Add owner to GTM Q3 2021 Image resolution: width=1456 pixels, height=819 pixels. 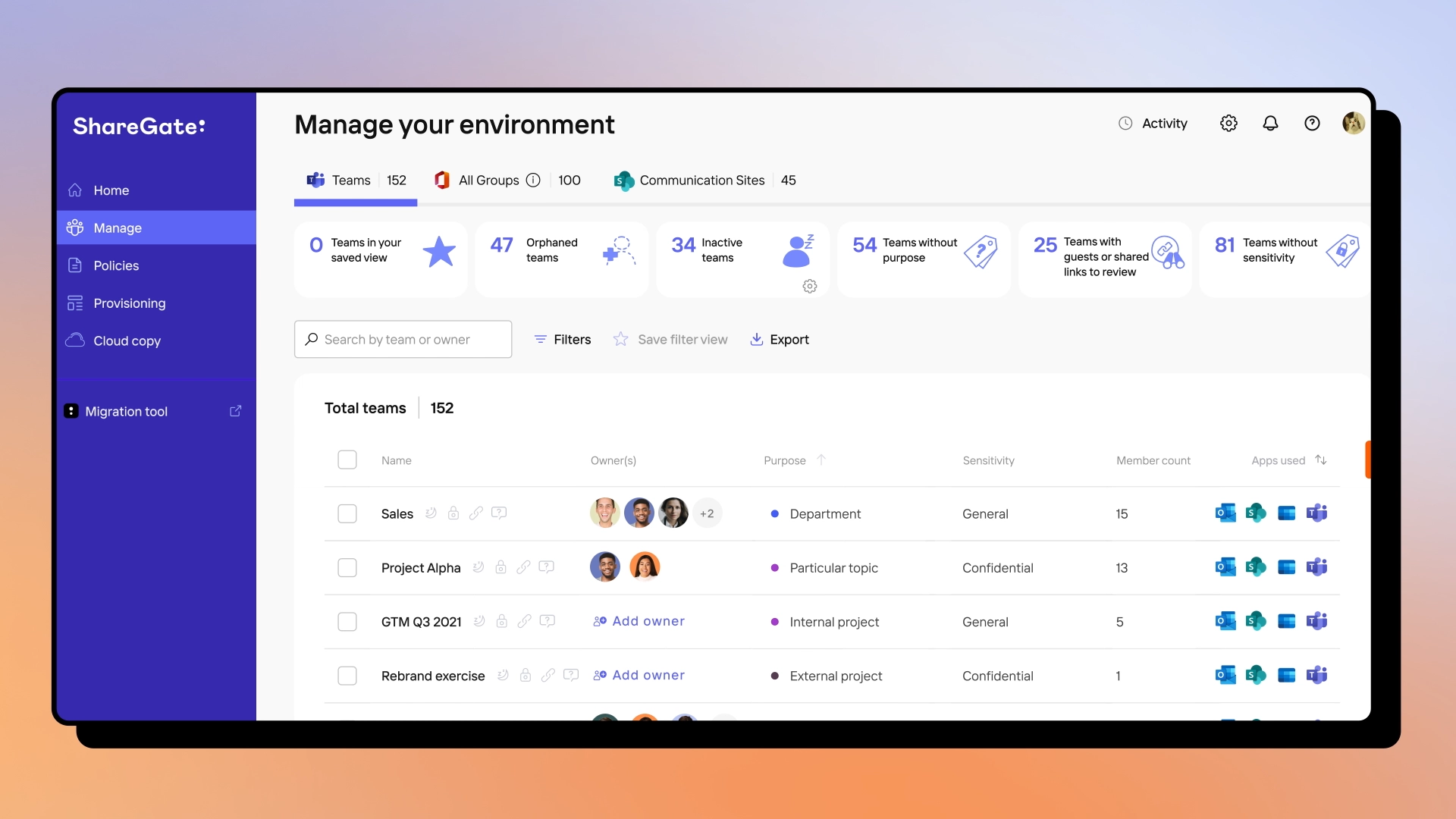click(639, 621)
